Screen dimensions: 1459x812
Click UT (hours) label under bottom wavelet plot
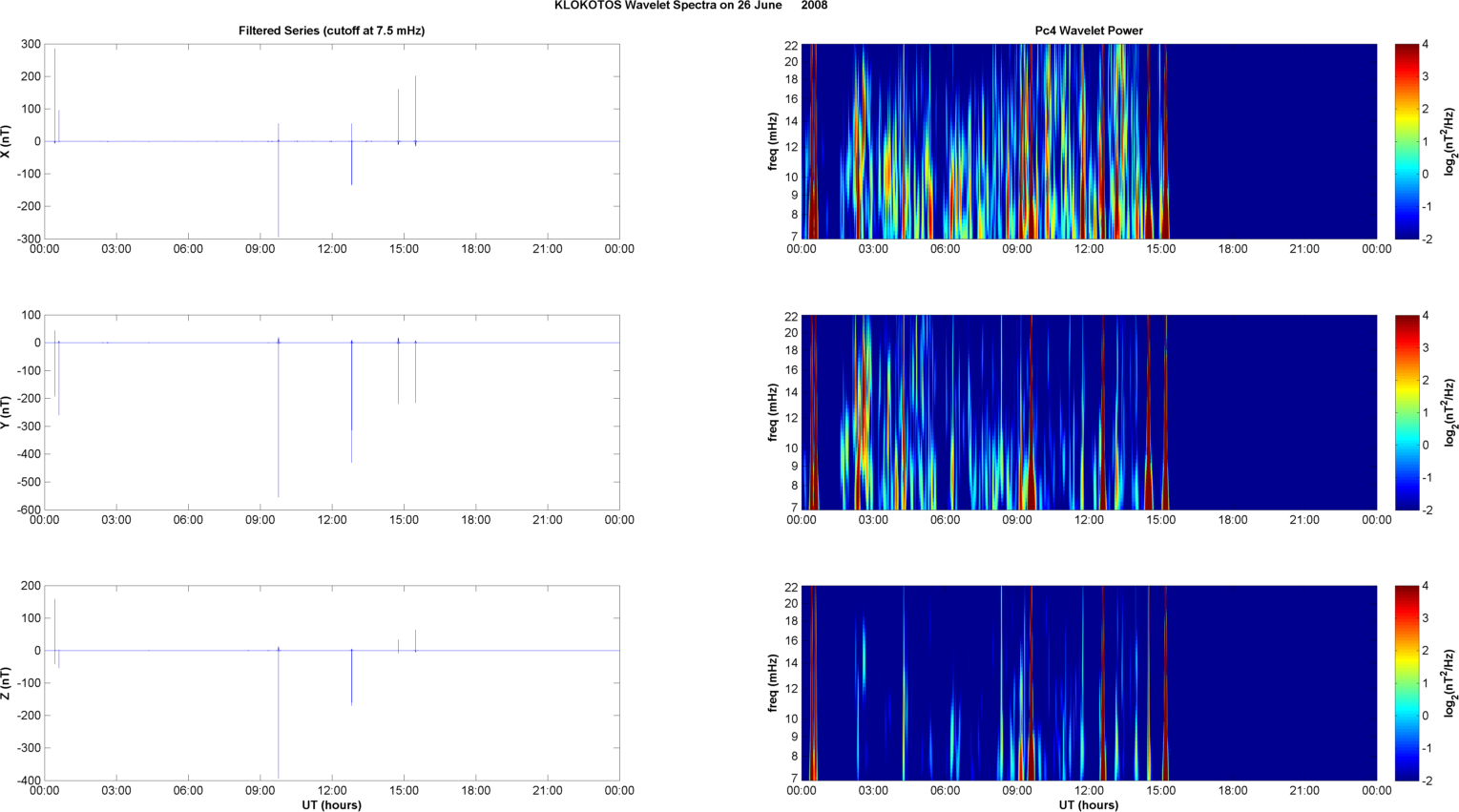[1089, 805]
